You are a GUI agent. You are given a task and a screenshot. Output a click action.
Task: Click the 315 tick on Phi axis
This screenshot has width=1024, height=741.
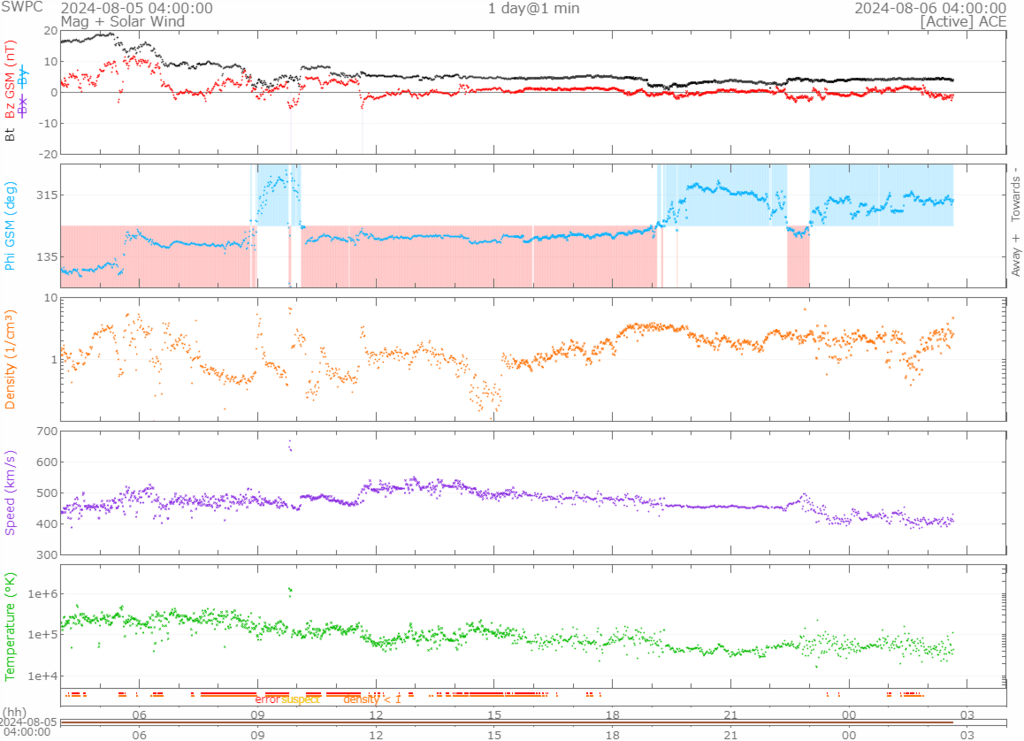point(47,195)
